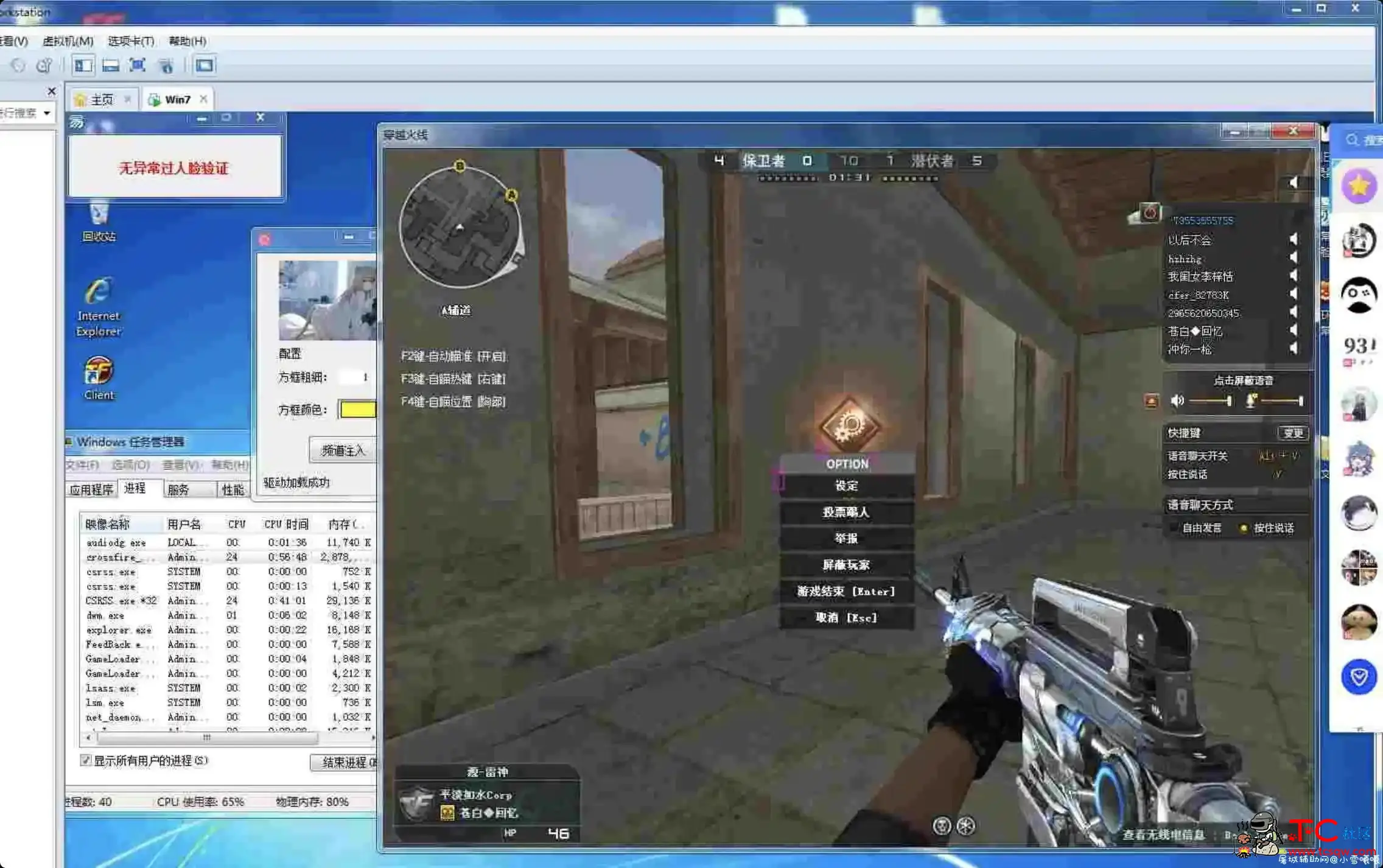The image size is (1383, 868).
Task: Click 游戏结束 [Enter] option
Action: pyautogui.click(x=846, y=591)
